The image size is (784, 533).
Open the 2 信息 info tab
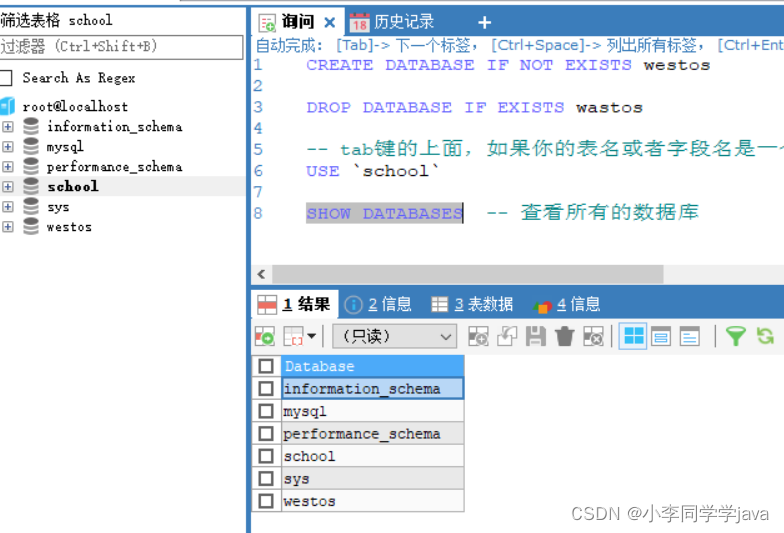pyautogui.click(x=378, y=304)
